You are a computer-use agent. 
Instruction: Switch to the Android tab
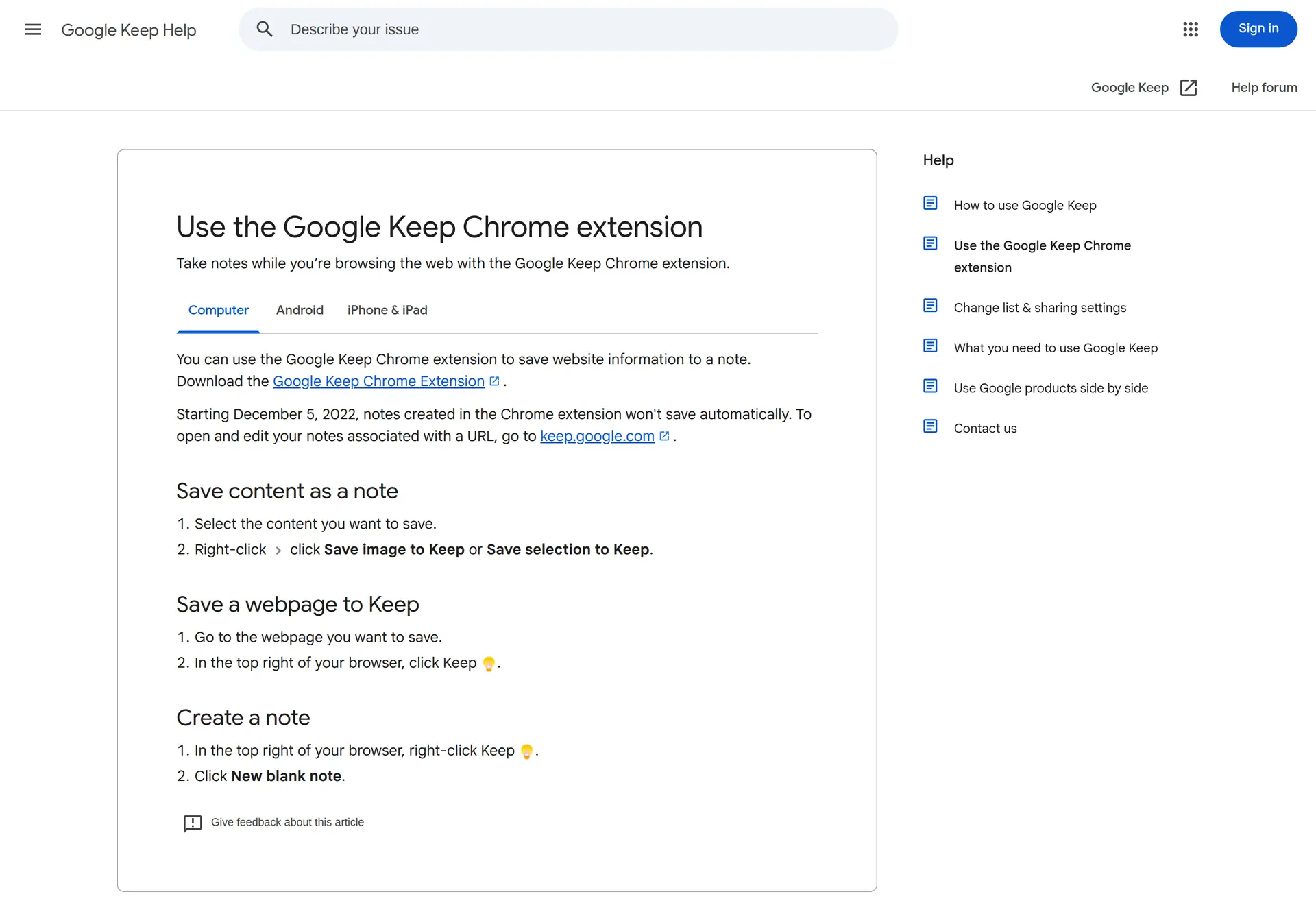click(300, 310)
